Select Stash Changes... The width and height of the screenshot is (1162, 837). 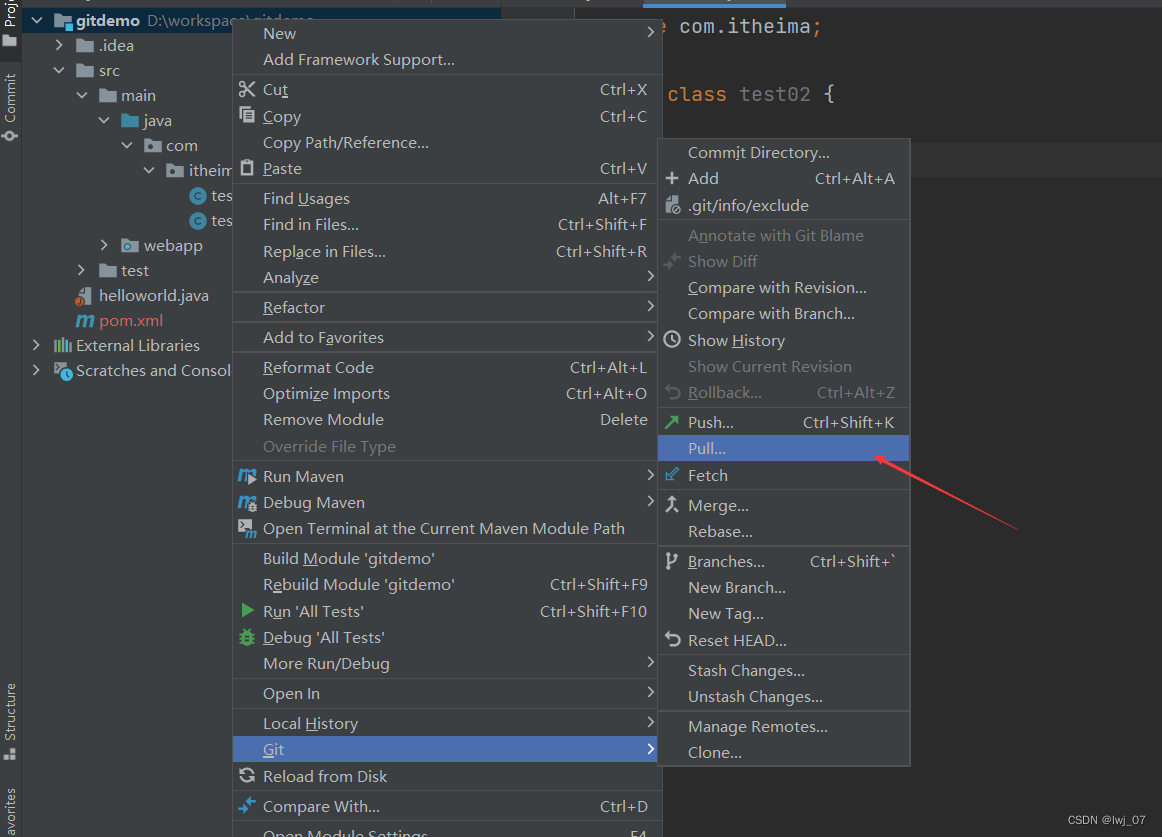click(x=783, y=670)
